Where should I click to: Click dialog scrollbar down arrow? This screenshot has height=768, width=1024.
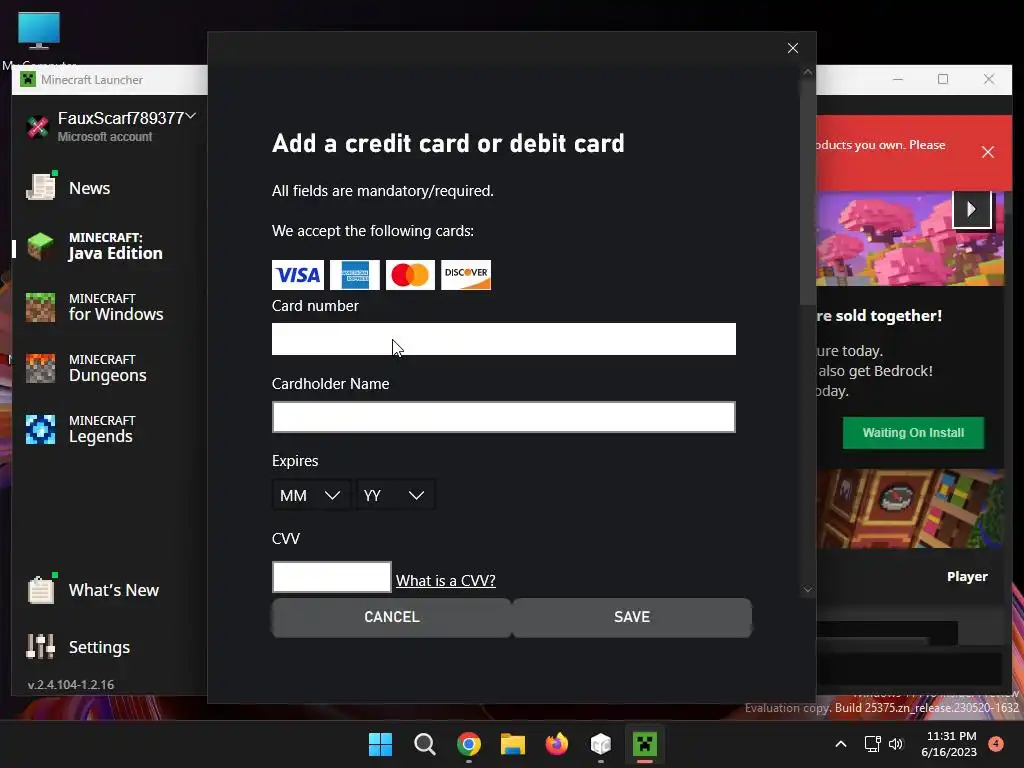[808, 590]
